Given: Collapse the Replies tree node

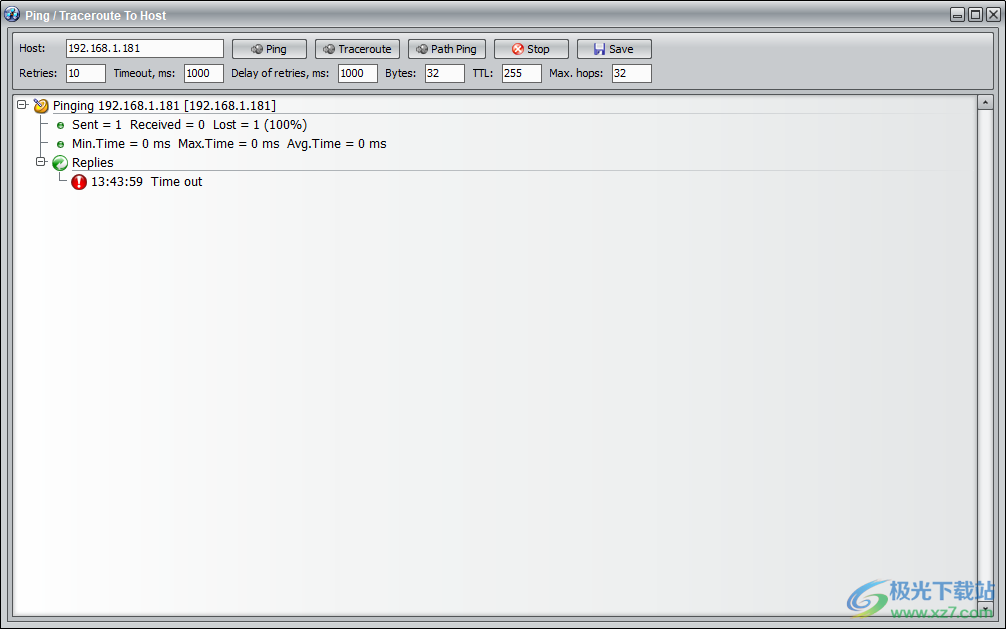Looking at the screenshot, I should [x=41, y=162].
